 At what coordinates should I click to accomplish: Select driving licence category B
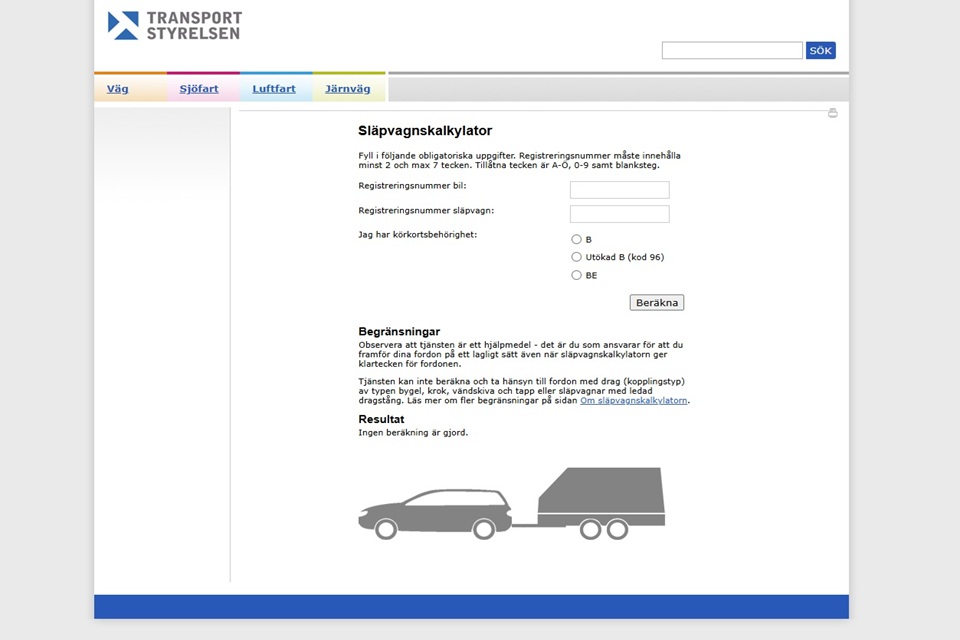pos(576,239)
